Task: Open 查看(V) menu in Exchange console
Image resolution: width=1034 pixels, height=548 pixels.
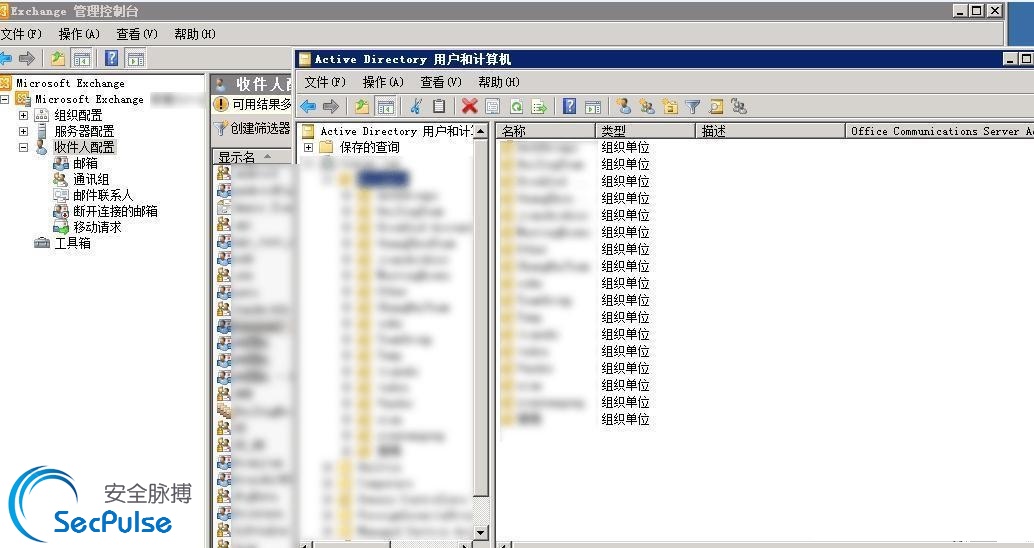Action: click(x=137, y=34)
